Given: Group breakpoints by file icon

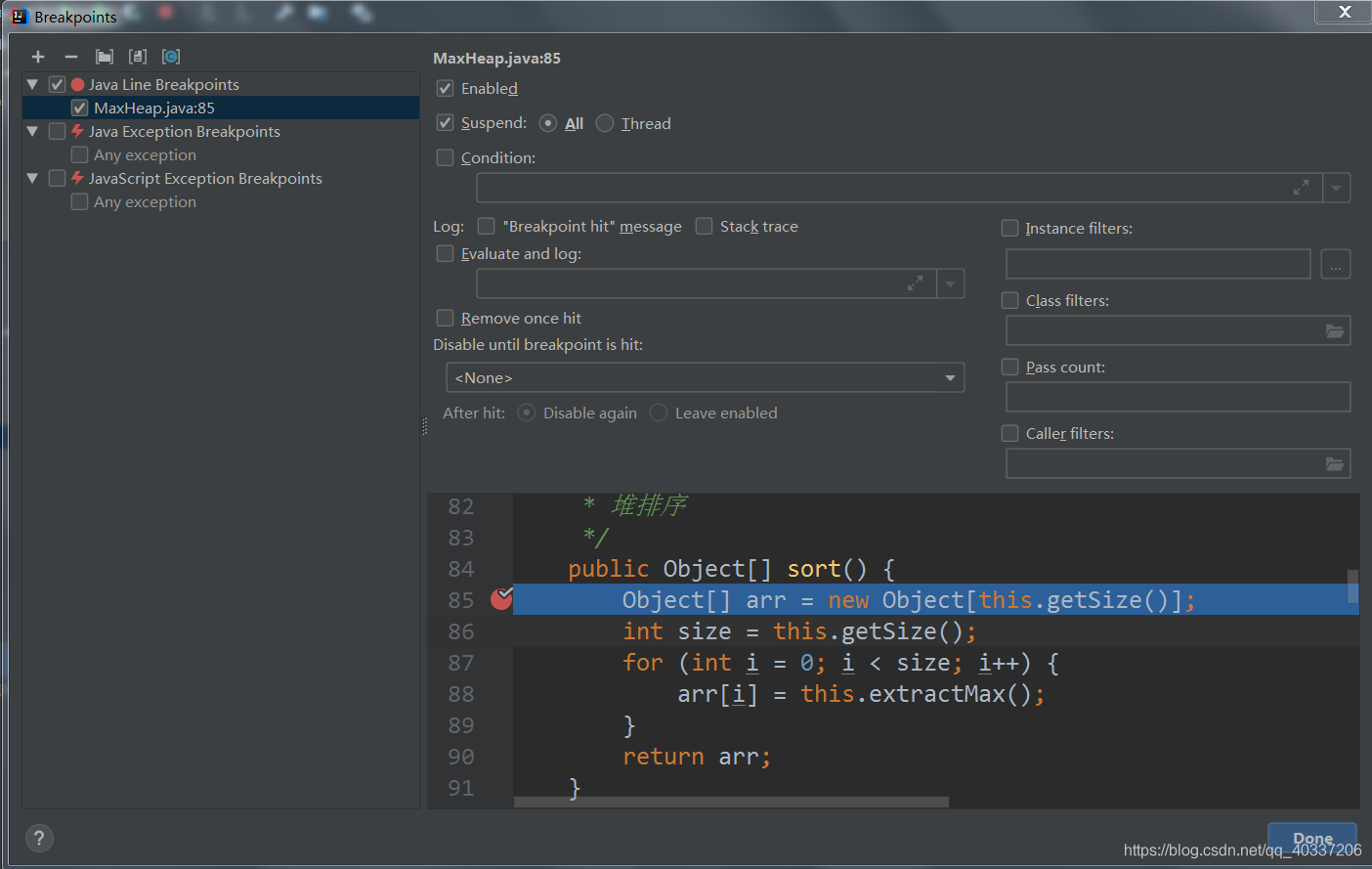Looking at the screenshot, I should coord(138,57).
